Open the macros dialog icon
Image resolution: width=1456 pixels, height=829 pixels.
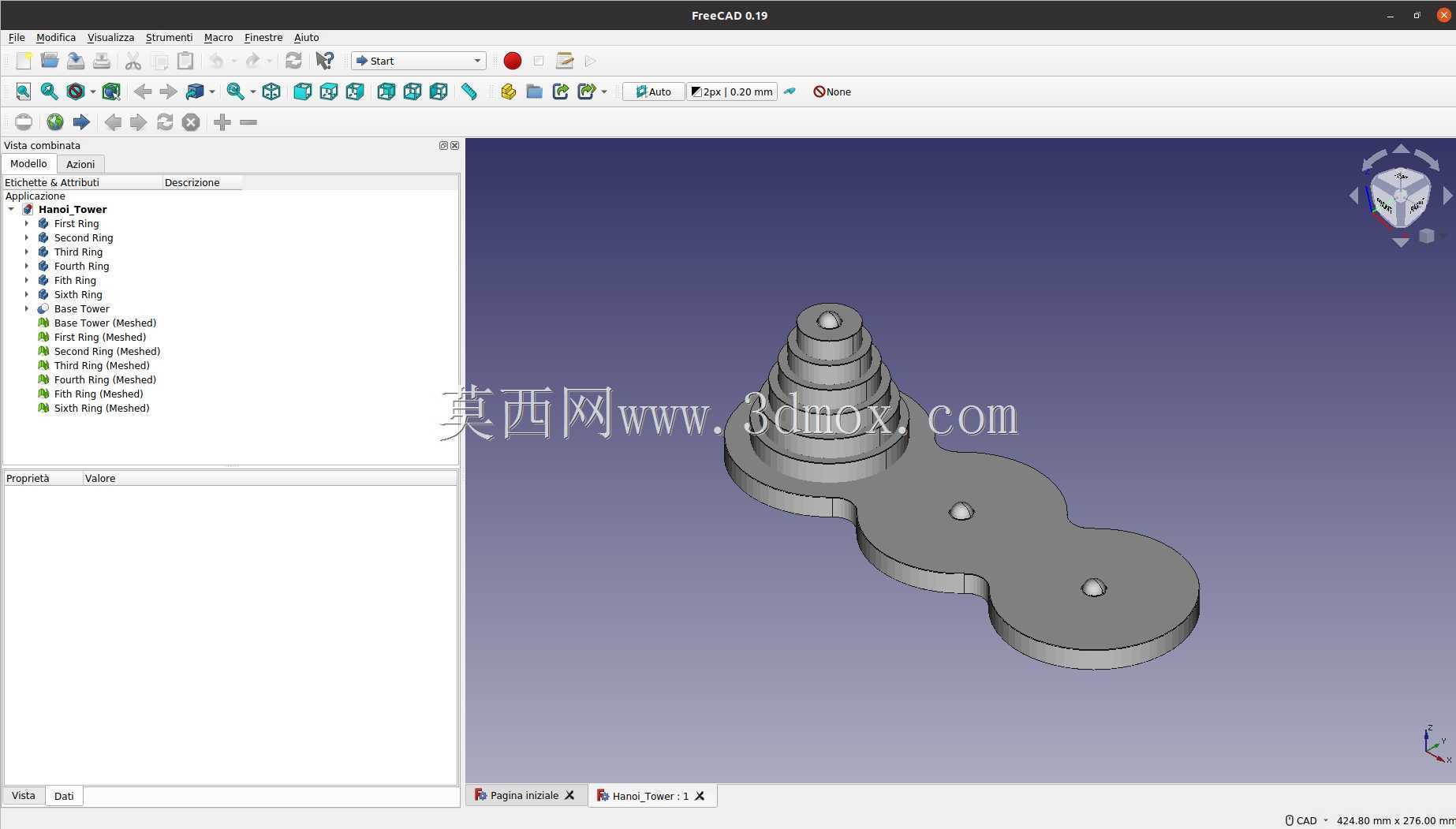[x=565, y=61]
